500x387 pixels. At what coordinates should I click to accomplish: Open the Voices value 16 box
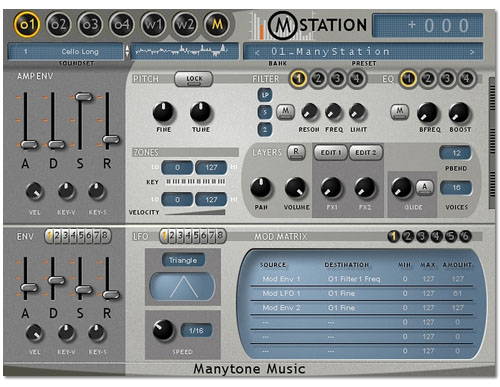tap(456, 188)
